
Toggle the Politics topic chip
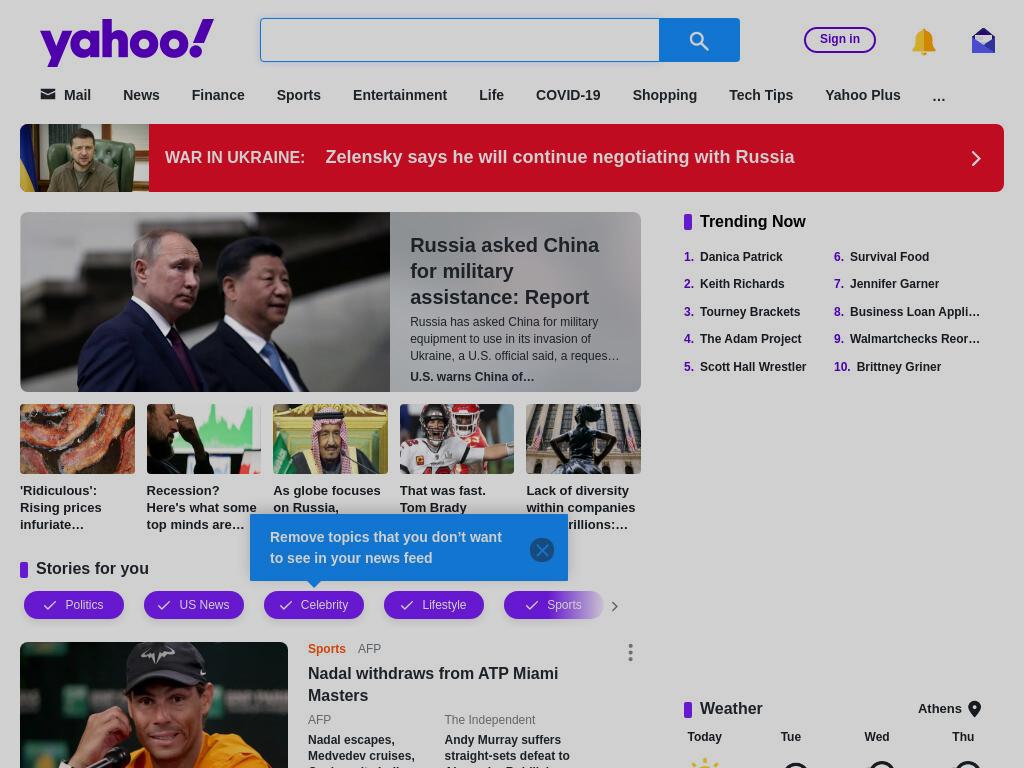click(74, 605)
